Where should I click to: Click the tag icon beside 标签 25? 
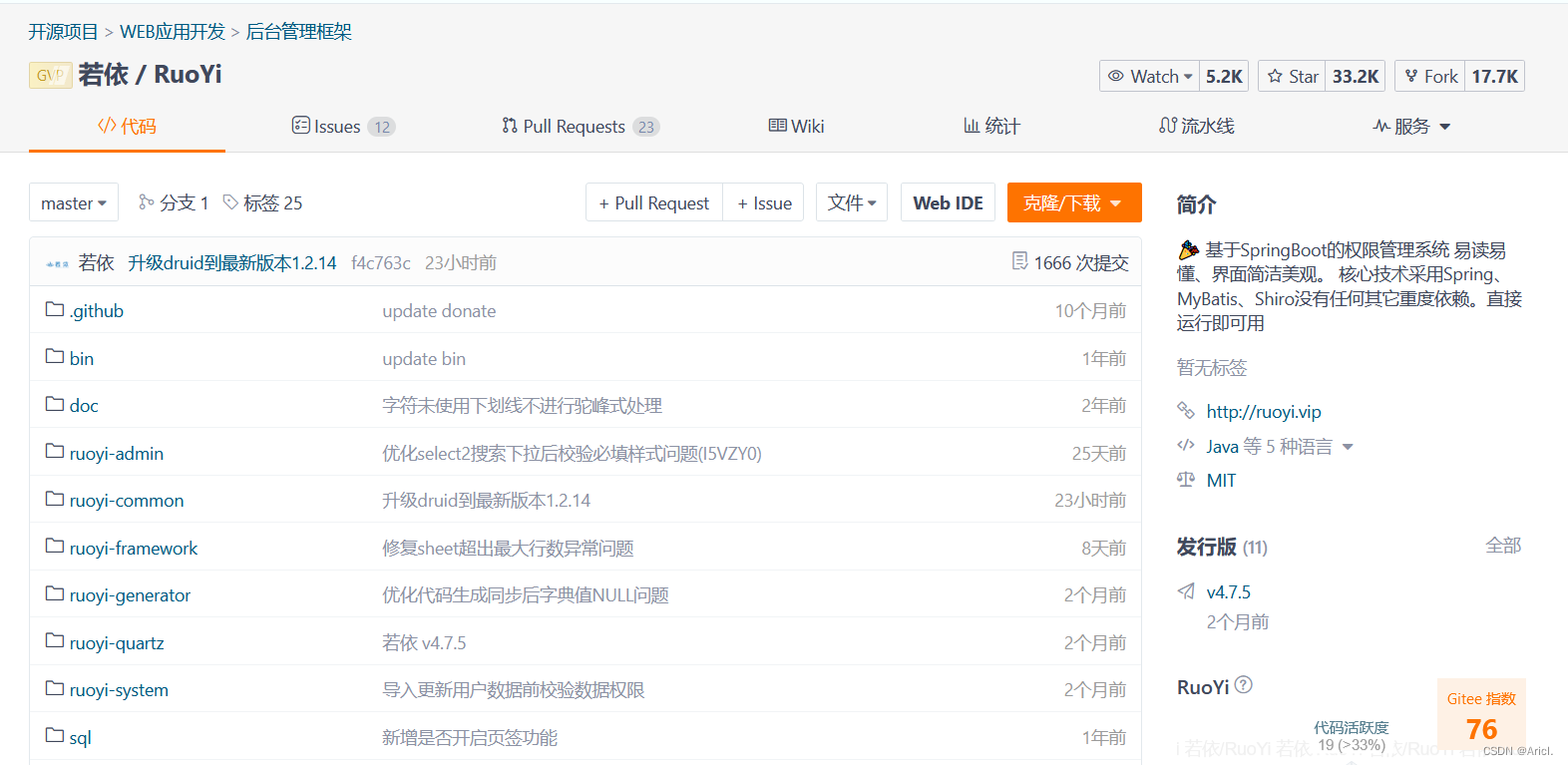[x=229, y=202]
